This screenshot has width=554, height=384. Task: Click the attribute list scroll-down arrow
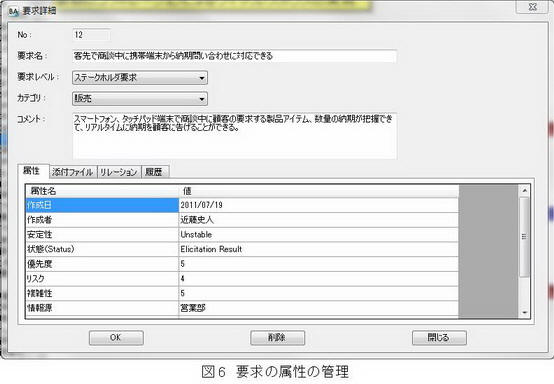(524, 313)
